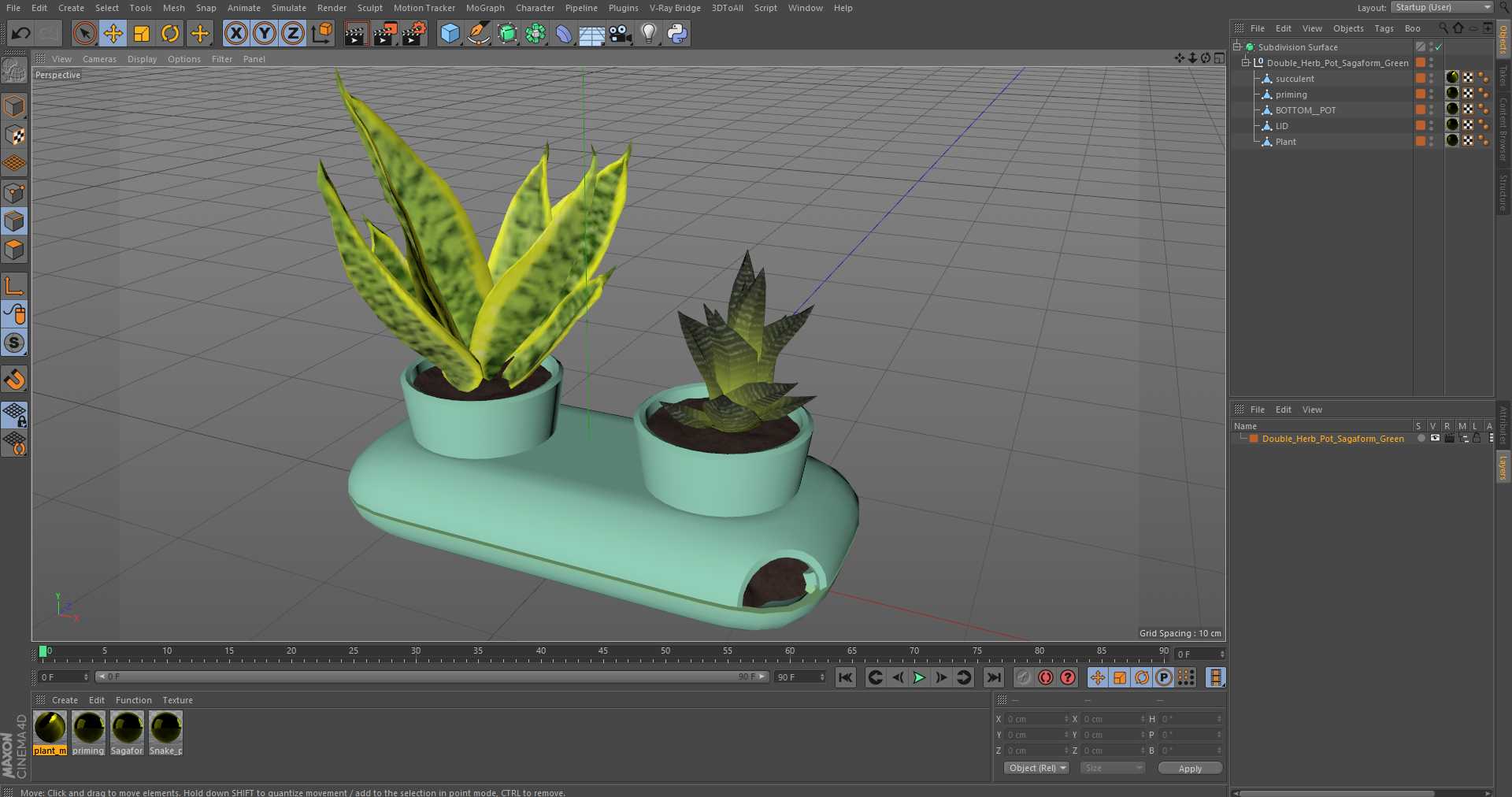Open the File menu
This screenshot has width=1512, height=797.
pos(13,8)
